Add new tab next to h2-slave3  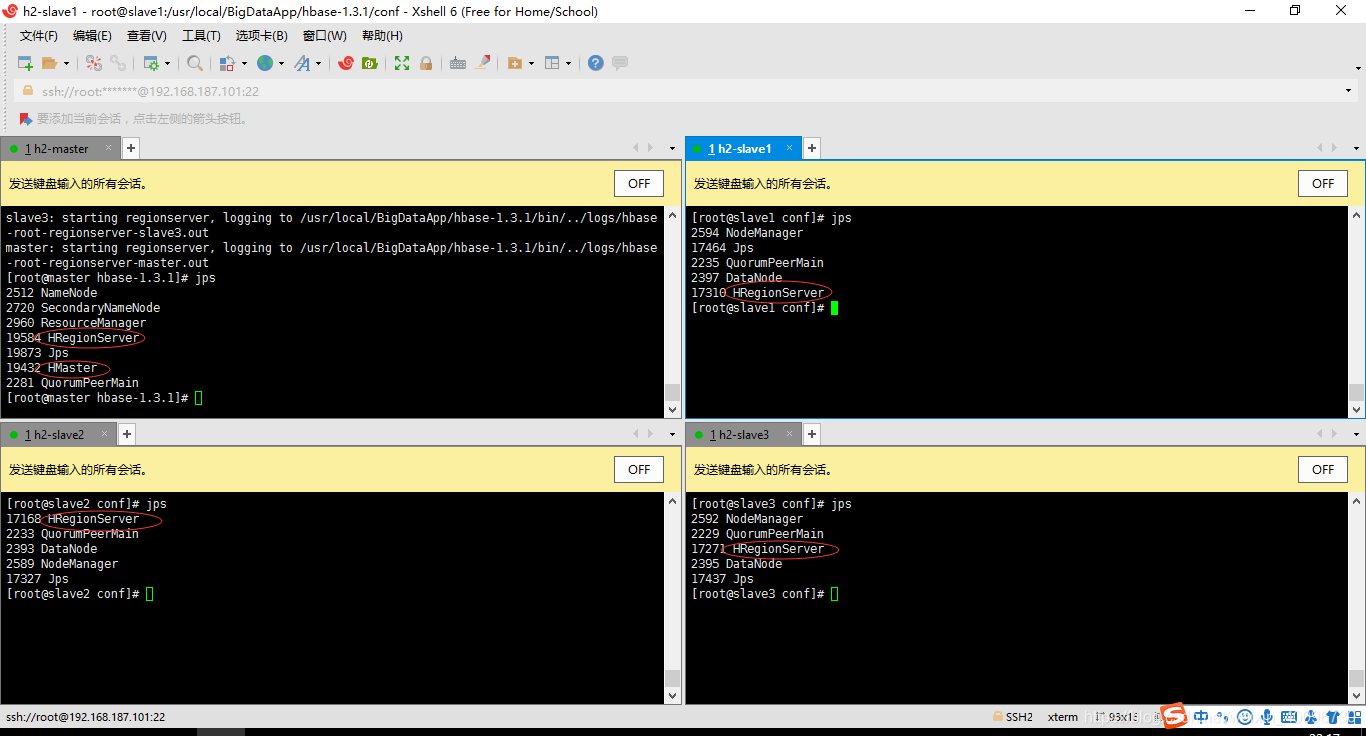[812, 435]
